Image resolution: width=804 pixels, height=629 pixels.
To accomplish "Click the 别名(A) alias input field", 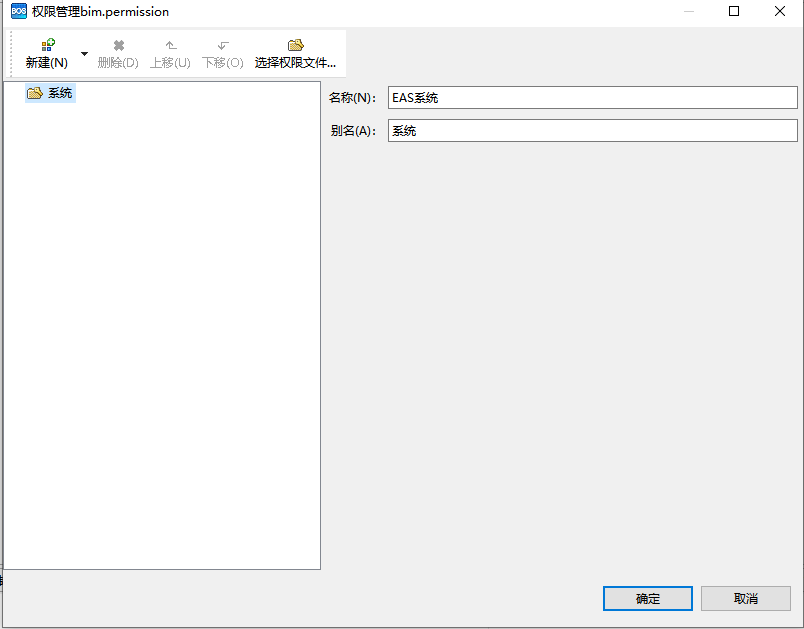I will pos(593,131).
